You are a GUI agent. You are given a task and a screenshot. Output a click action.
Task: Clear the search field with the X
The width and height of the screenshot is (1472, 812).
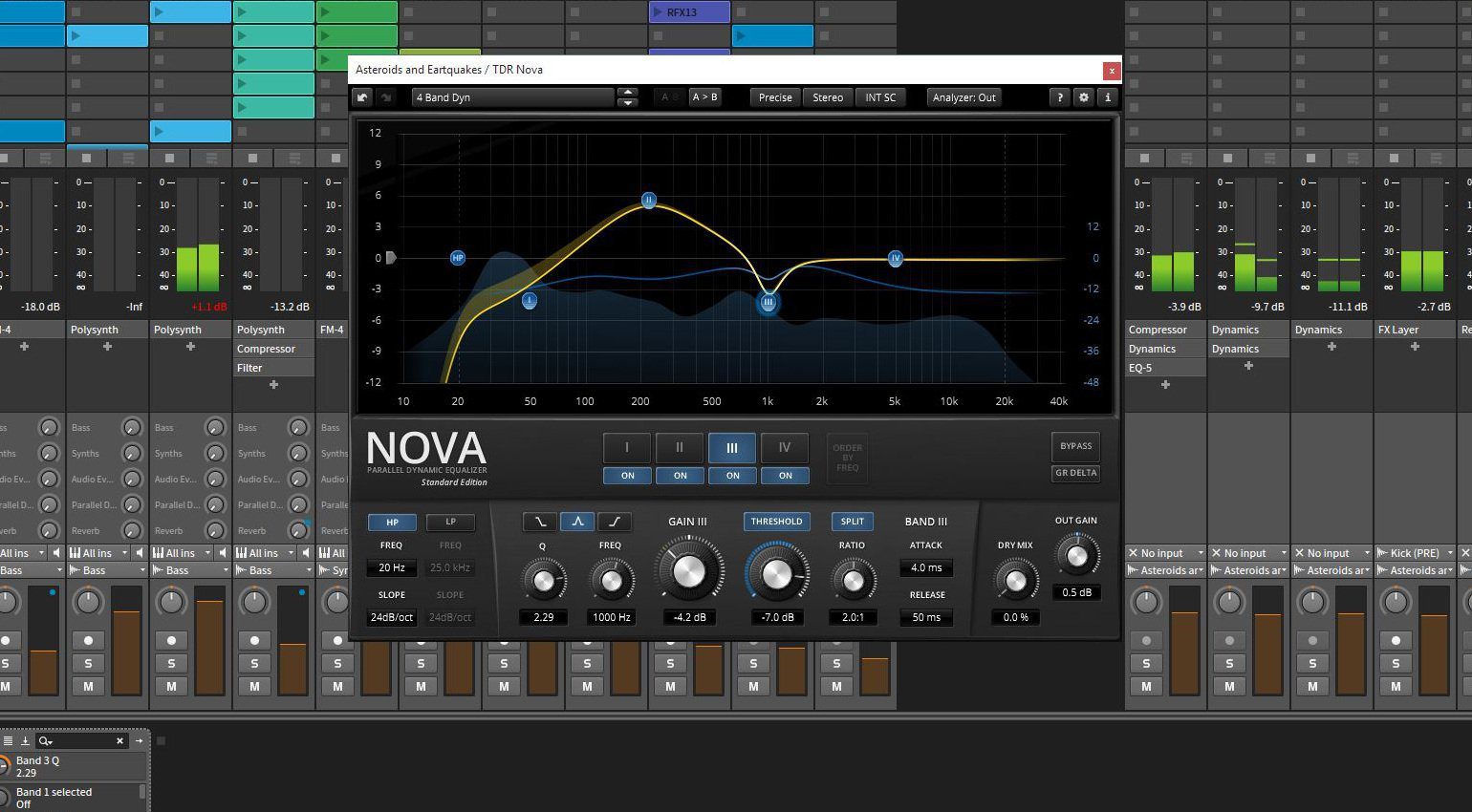click(119, 740)
